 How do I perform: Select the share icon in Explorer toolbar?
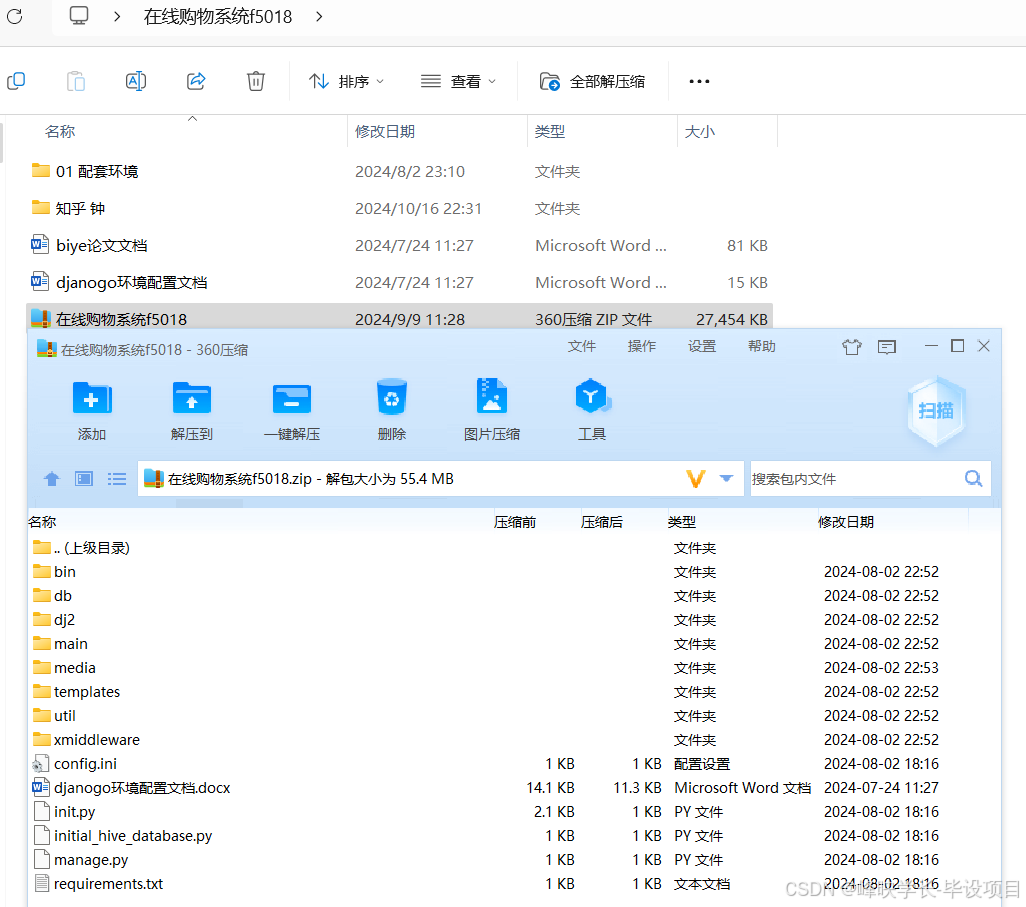coord(196,81)
